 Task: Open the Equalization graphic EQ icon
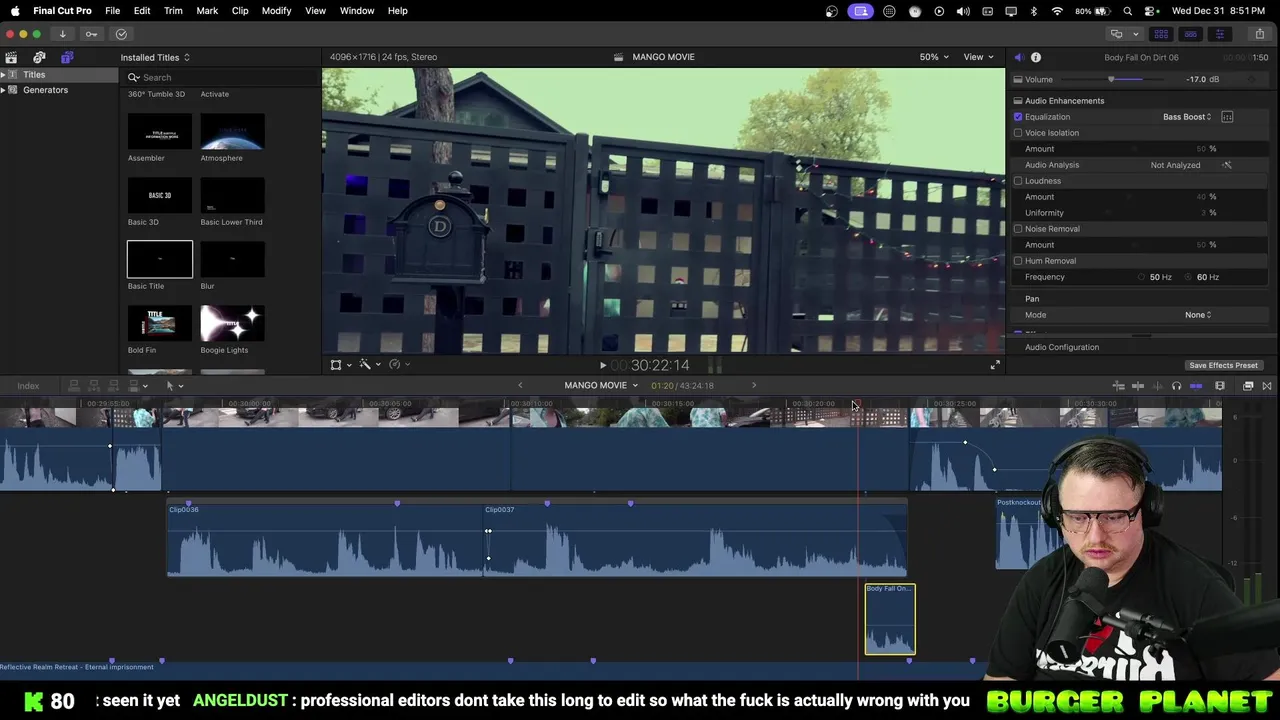pyautogui.click(x=1227, y=117)
